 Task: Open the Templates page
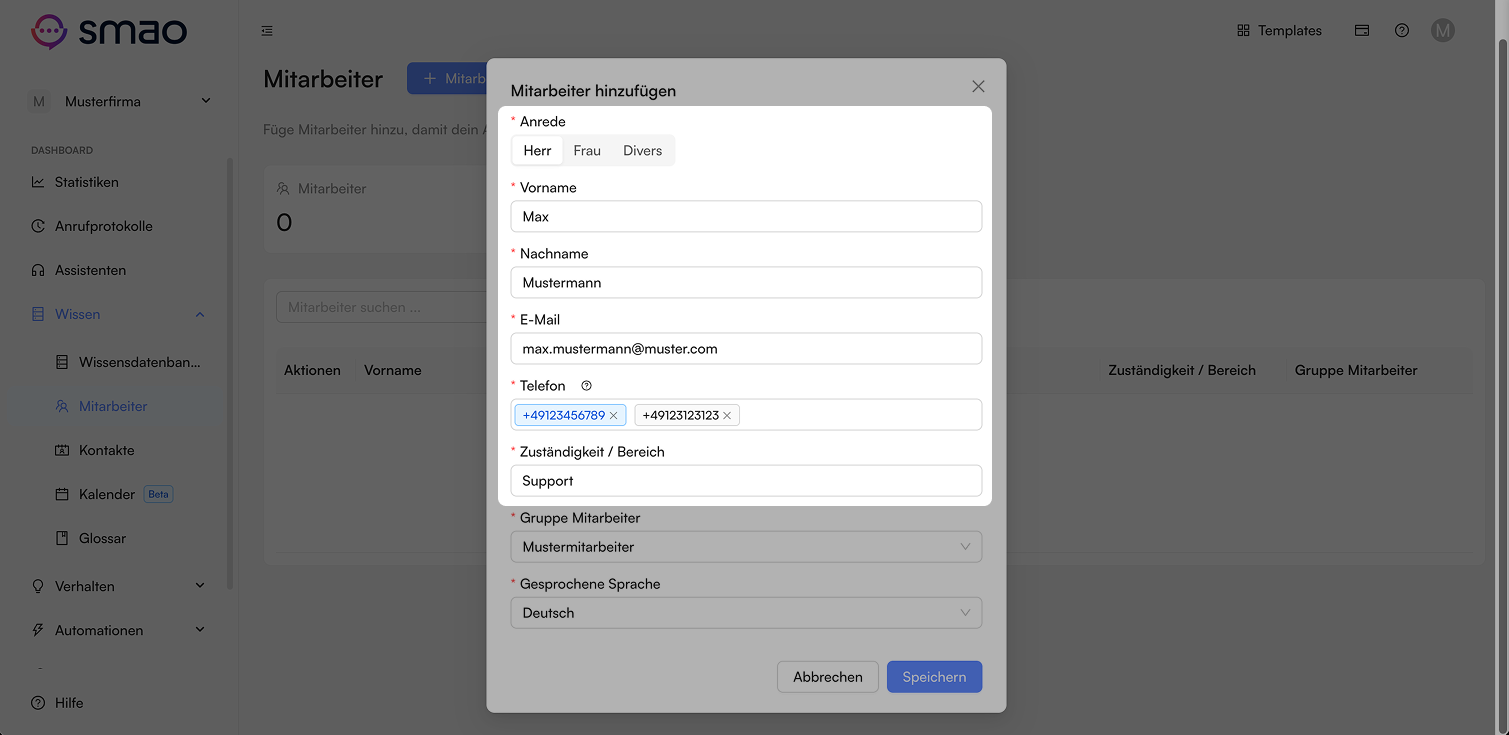tap(1279, 31)
